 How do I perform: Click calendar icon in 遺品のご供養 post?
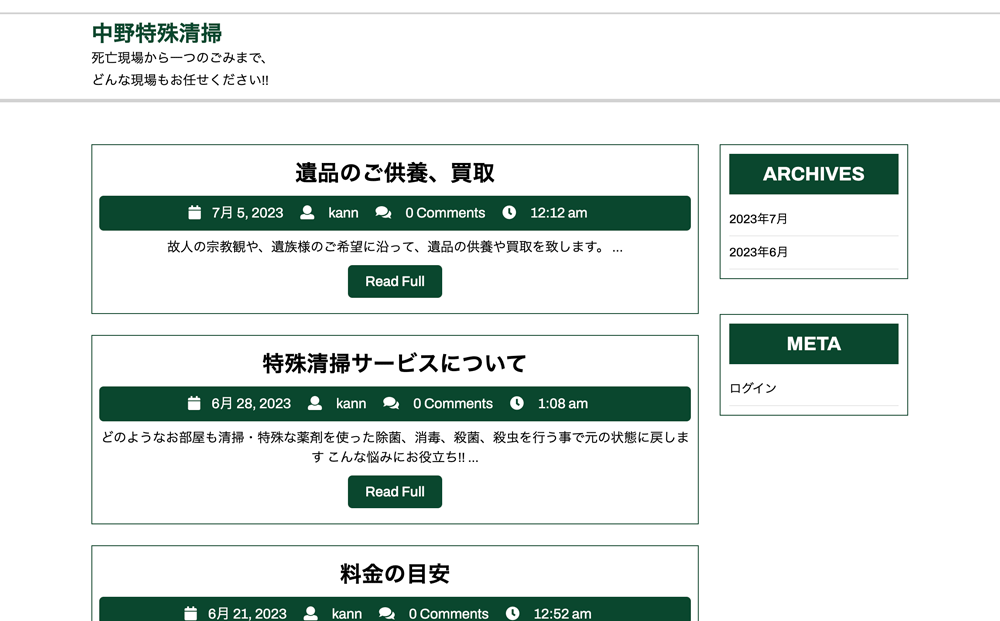[x=195, y=213]
